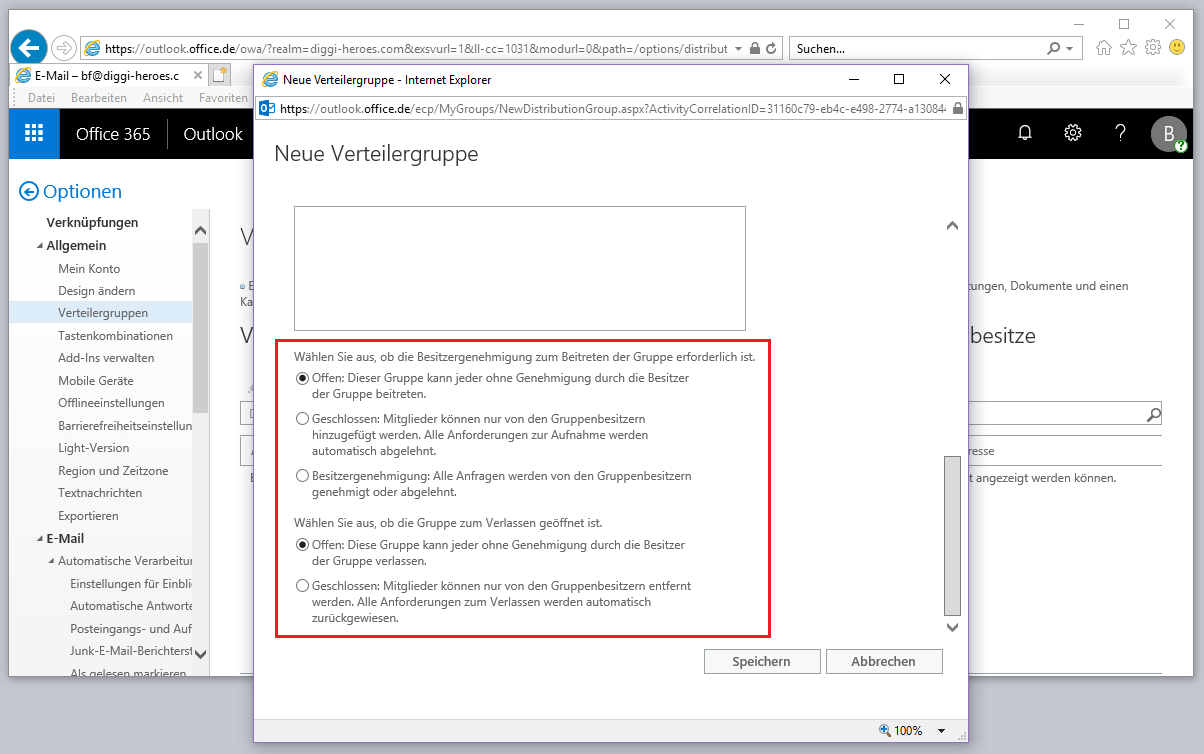
Task: Click the help question mark icon
Action: click(x=1121, y=134)
